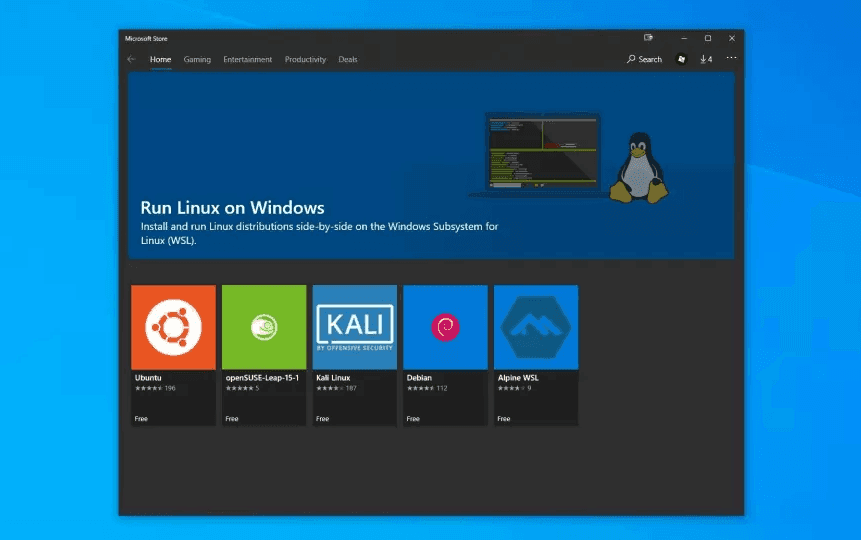The height and width of the screenshot is (540, 861).
Task: Select the Ubuntu app title text
Action: click(148, 378)
